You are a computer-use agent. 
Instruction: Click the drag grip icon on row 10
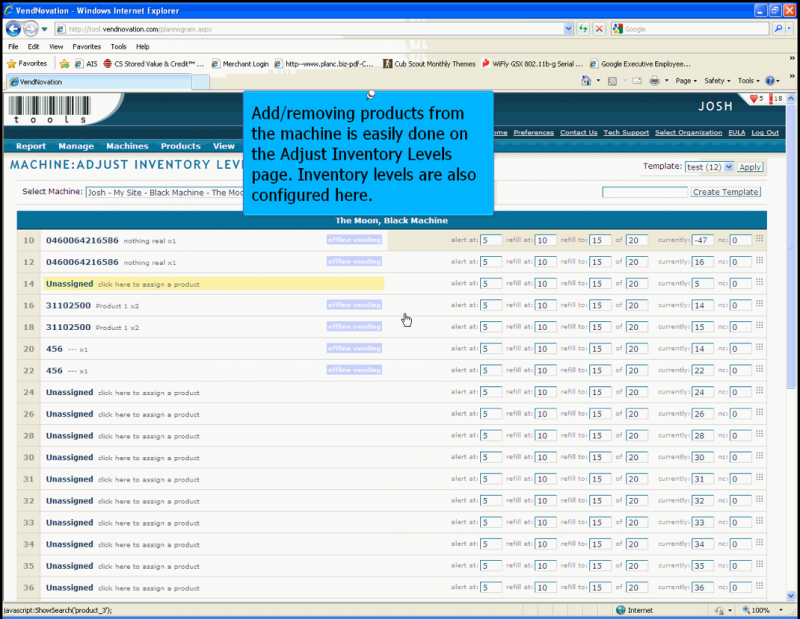coord(760,238)
